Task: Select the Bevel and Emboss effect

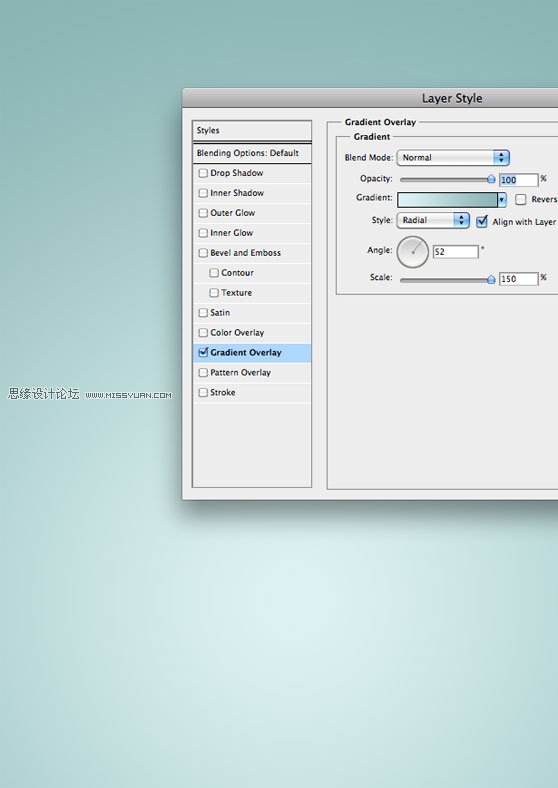Action: click(x=252, y=253)
